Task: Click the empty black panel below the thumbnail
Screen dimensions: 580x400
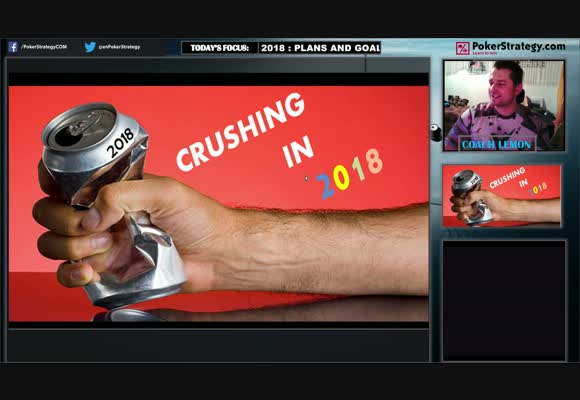Action: [x=504, y=300]
